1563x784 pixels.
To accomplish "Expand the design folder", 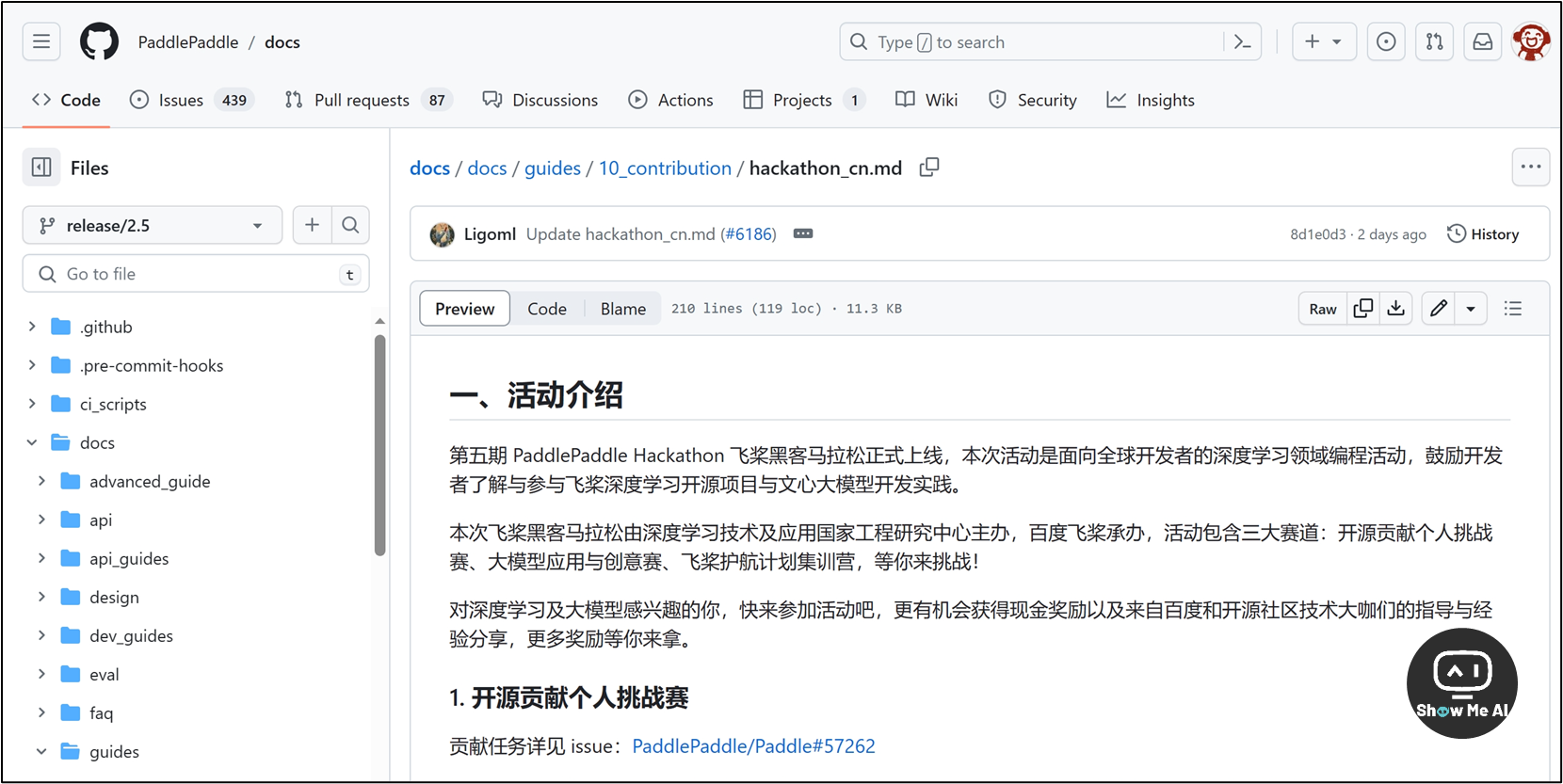I will [41, 597].
